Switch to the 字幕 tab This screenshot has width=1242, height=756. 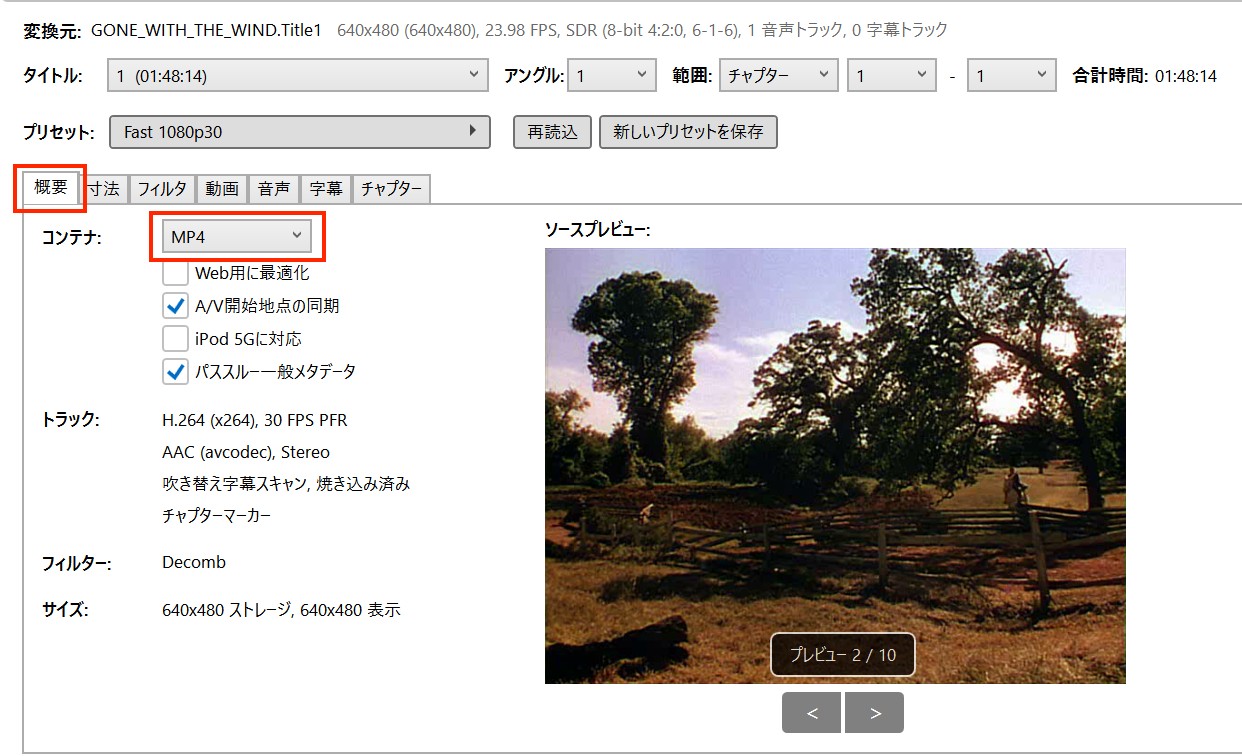tap(326, 188)
